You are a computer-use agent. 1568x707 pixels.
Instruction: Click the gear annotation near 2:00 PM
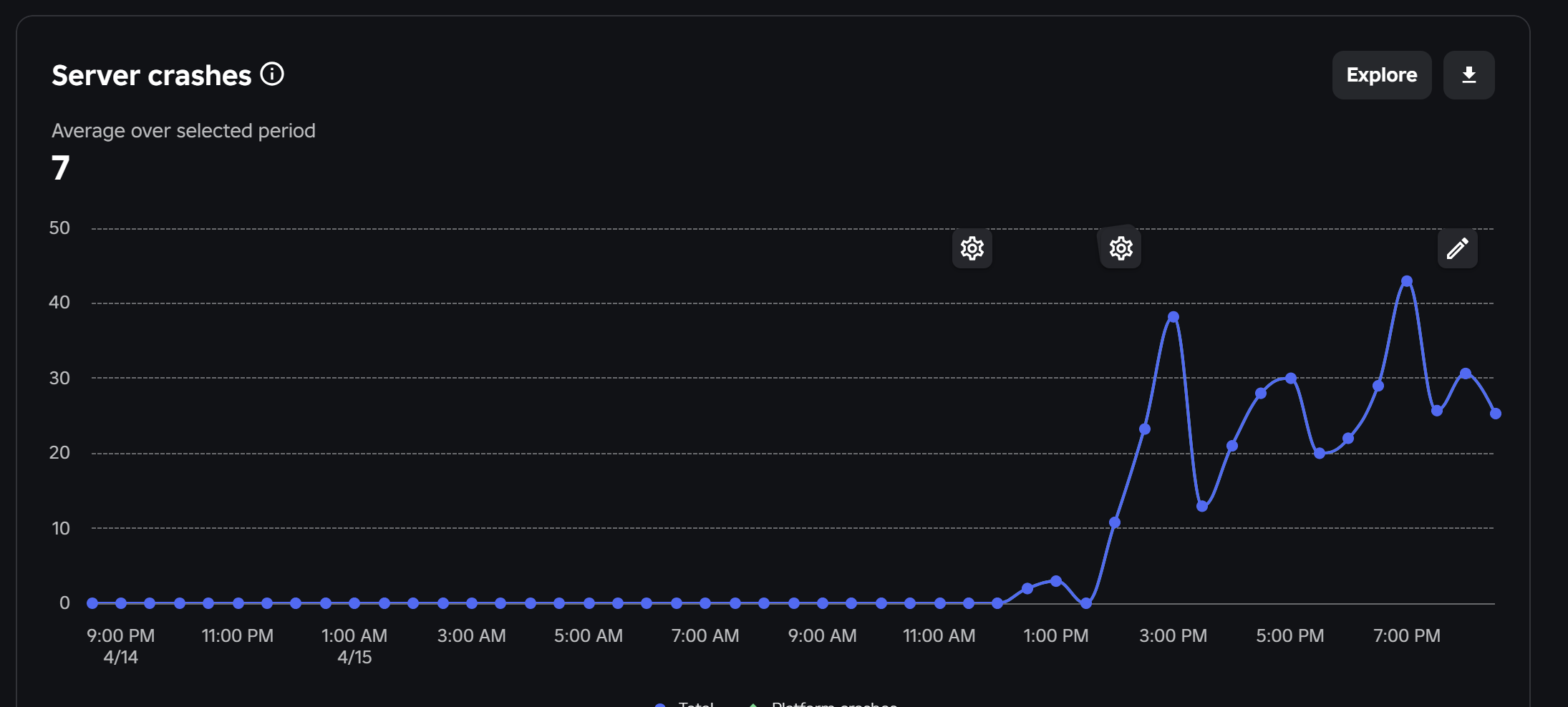[x=1121, y=248]
